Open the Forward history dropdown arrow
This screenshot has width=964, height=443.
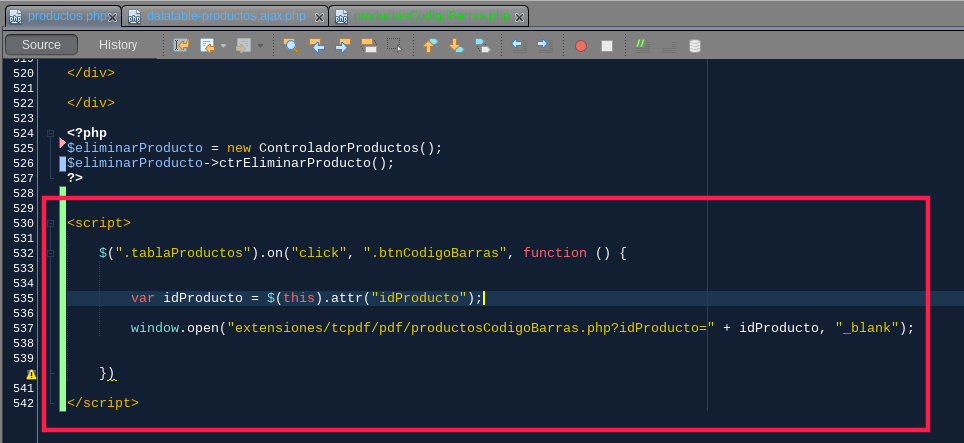coord(260,45)
